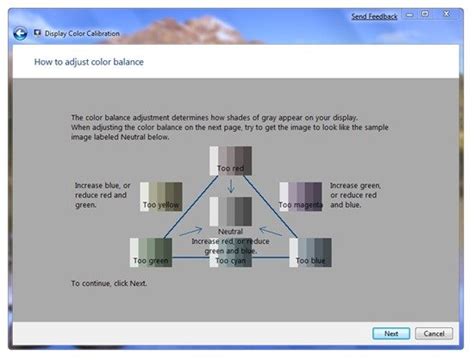The image size is (474, 360).
Task: Click the 'Increase blue, or reduce red and green' text
Action: [102, 195]
